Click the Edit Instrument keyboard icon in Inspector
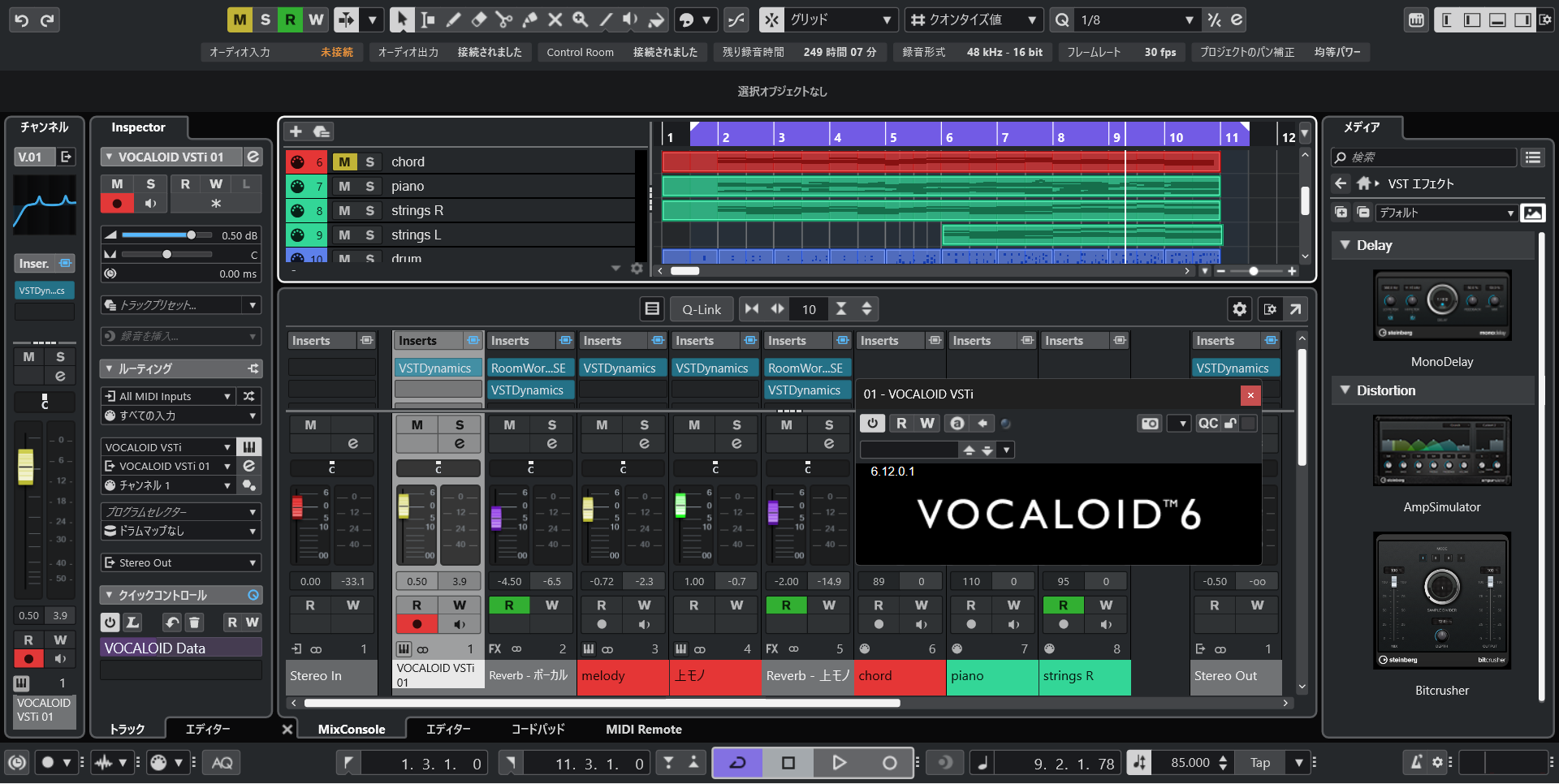Screen dimensions: 1559x784 (249, 446)
